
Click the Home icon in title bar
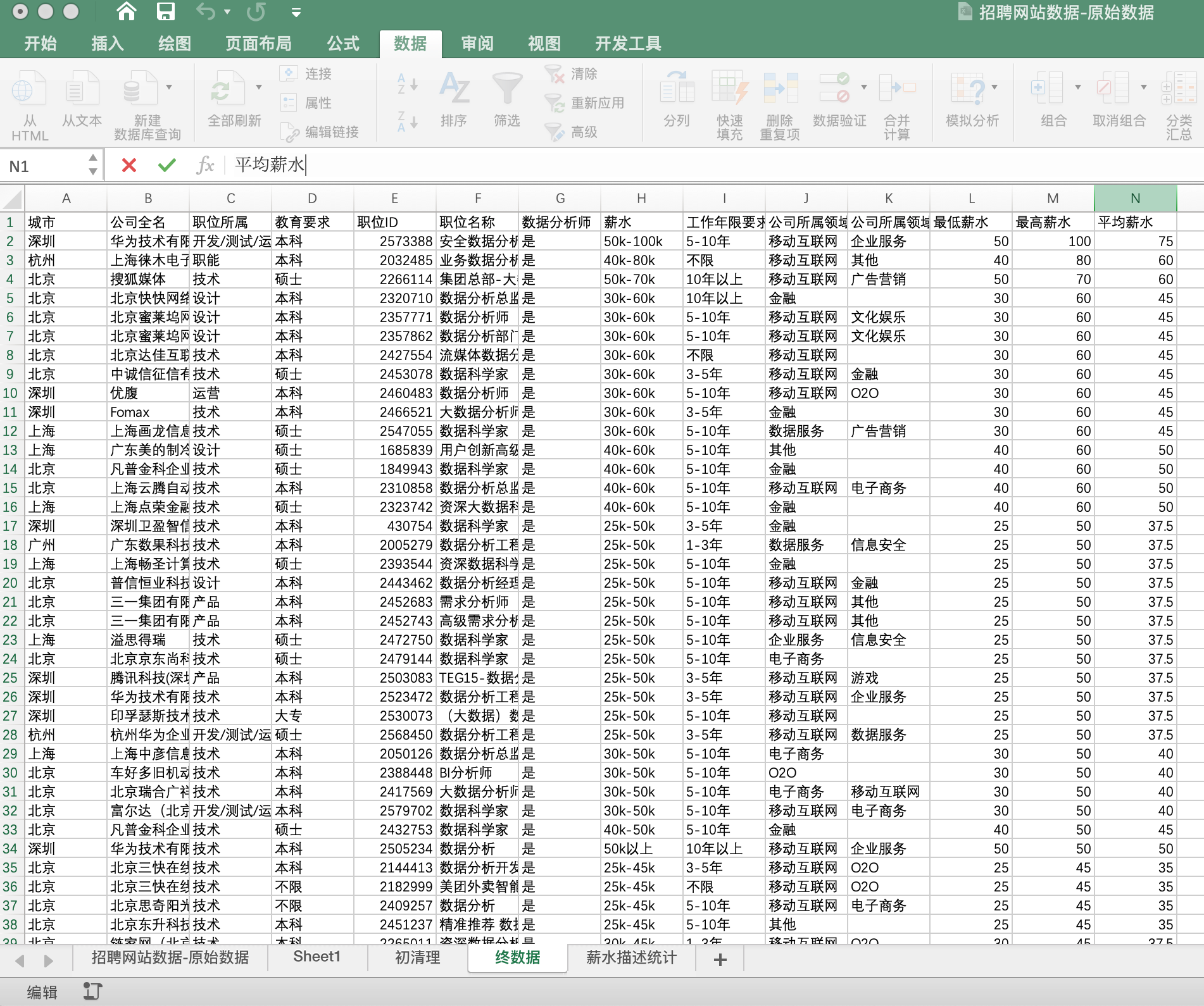coord(127,12)
